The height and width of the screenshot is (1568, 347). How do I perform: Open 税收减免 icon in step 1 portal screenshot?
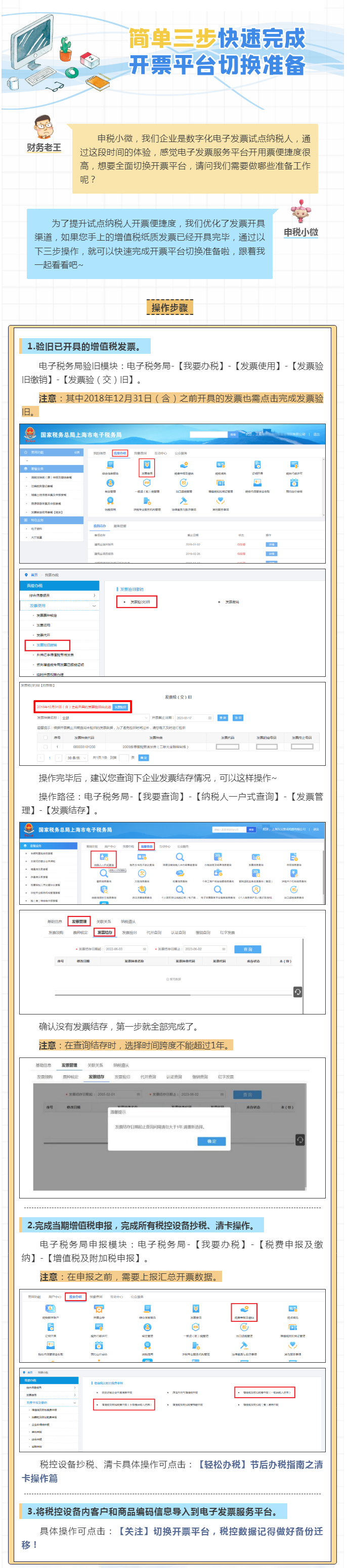point(221,465)
